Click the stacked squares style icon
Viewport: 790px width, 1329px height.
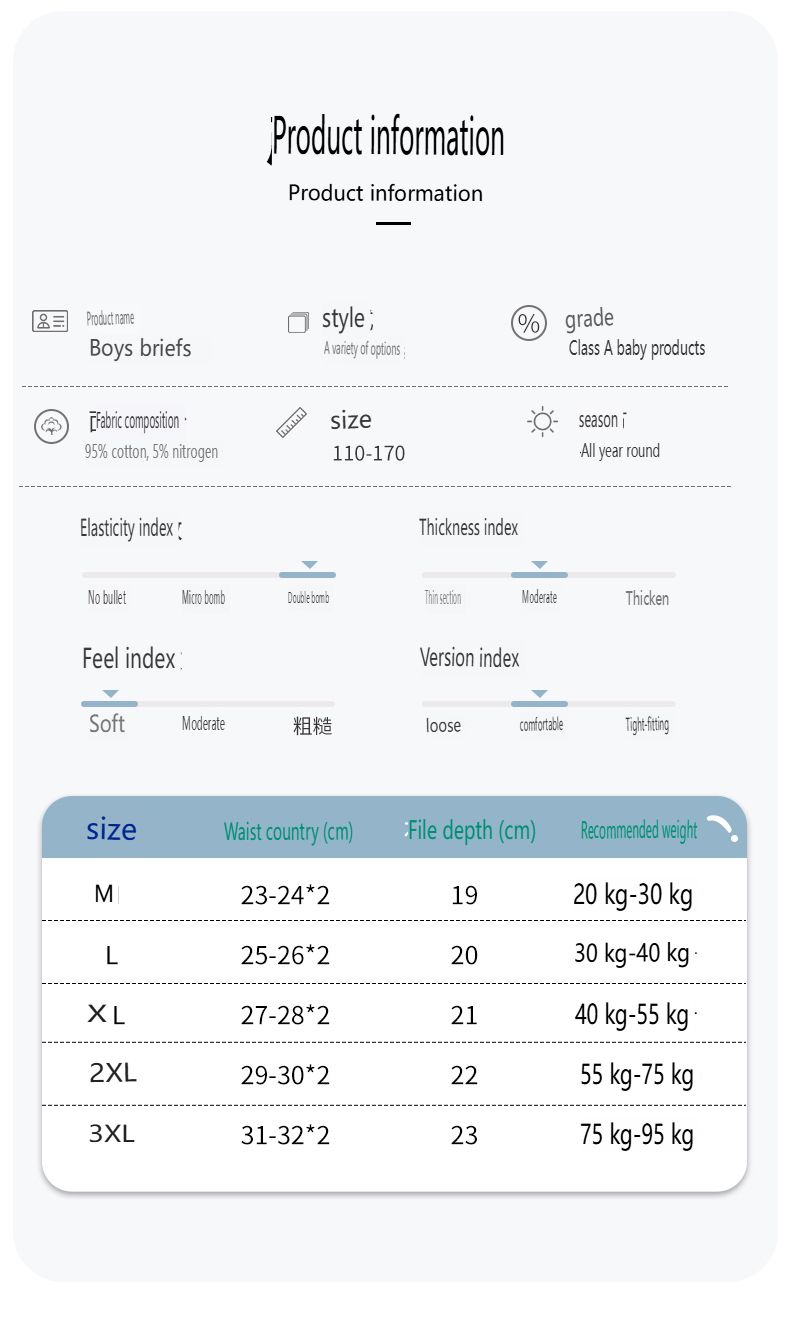click(x=298, y=322)
